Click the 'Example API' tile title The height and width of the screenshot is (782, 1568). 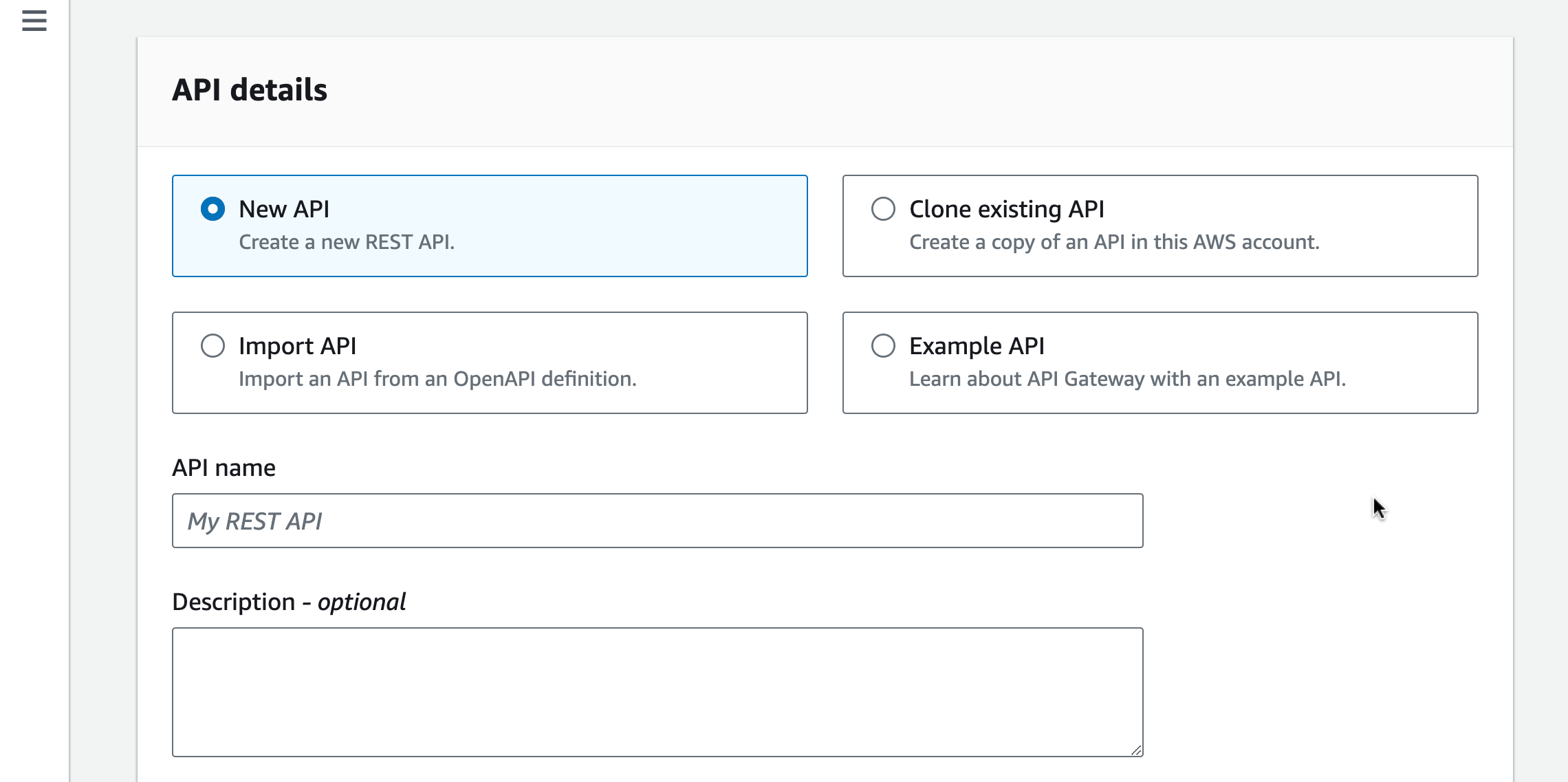[x=977, y=346]
